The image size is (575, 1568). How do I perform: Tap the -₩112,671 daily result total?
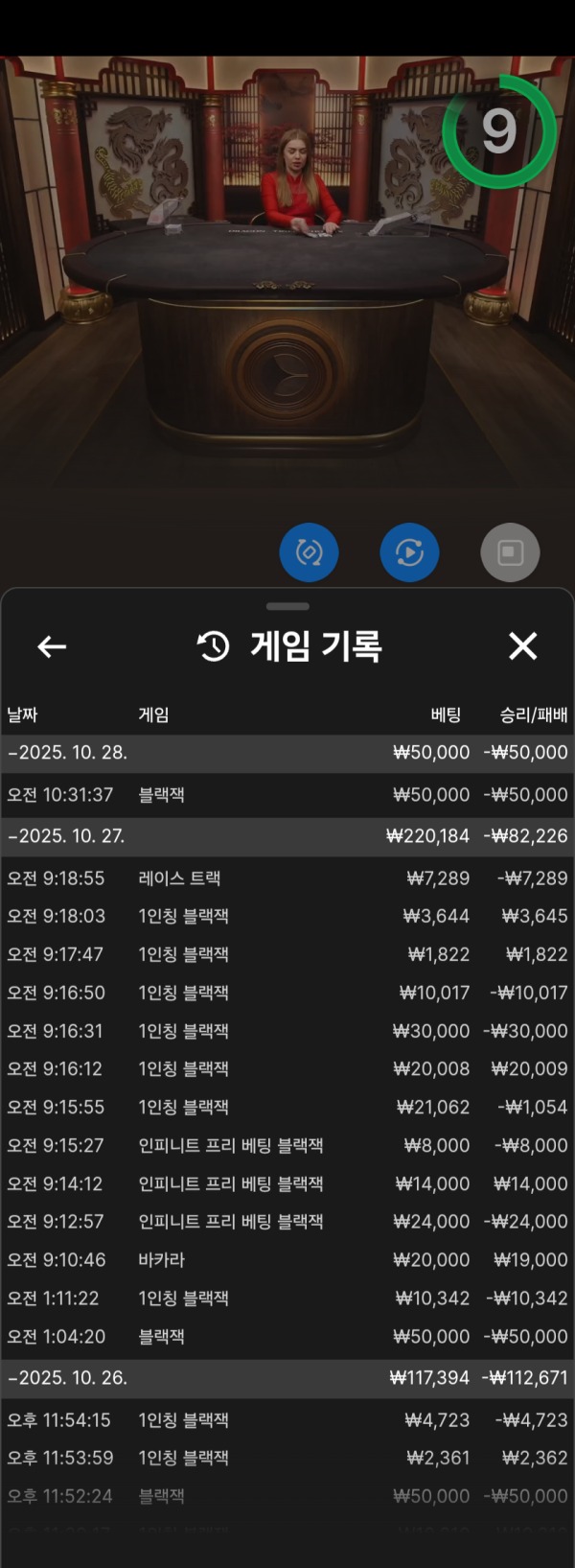(x=523, y=1378)
